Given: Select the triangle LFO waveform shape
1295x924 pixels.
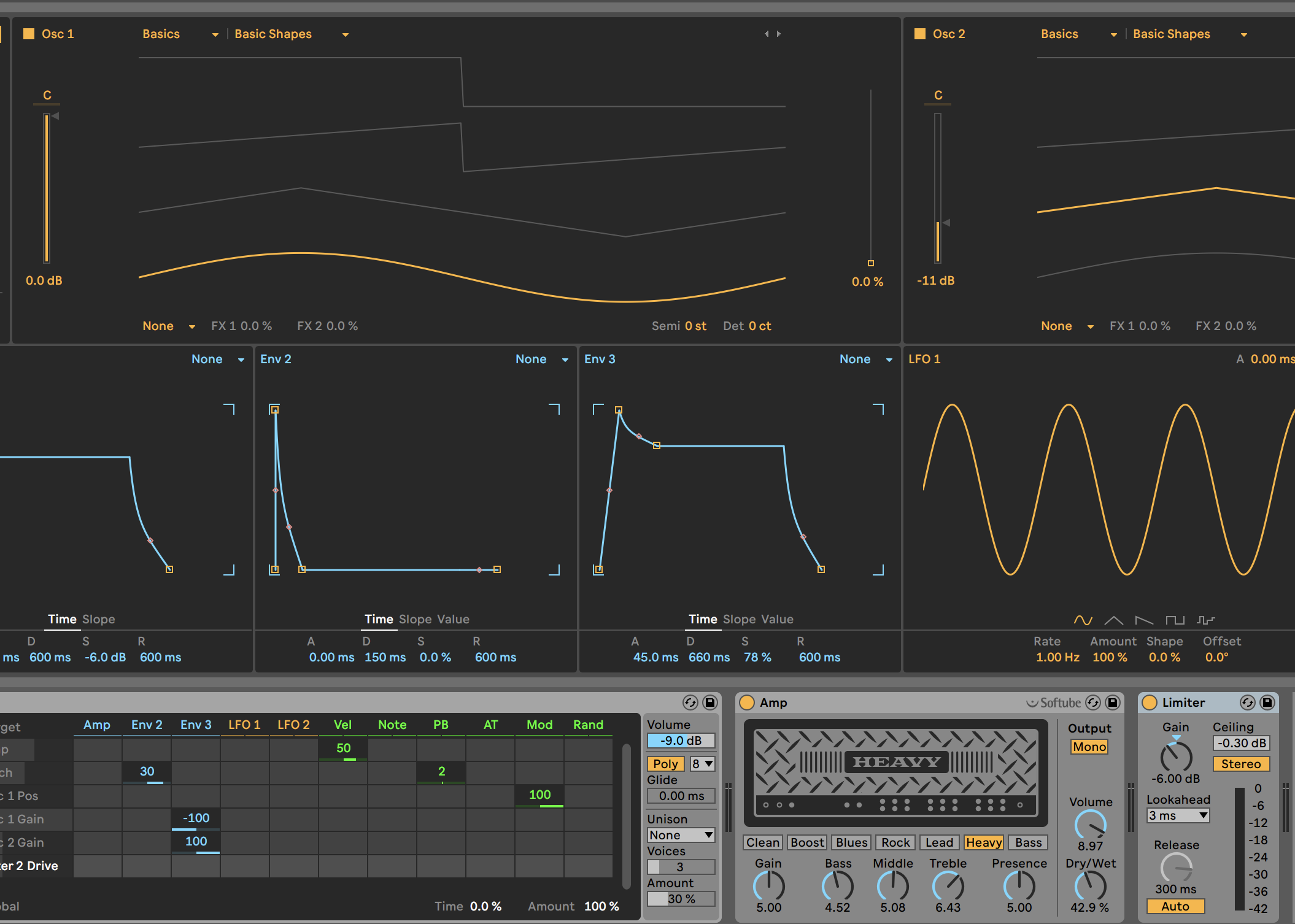Looking at the screenshot, I should [1113, 620].
